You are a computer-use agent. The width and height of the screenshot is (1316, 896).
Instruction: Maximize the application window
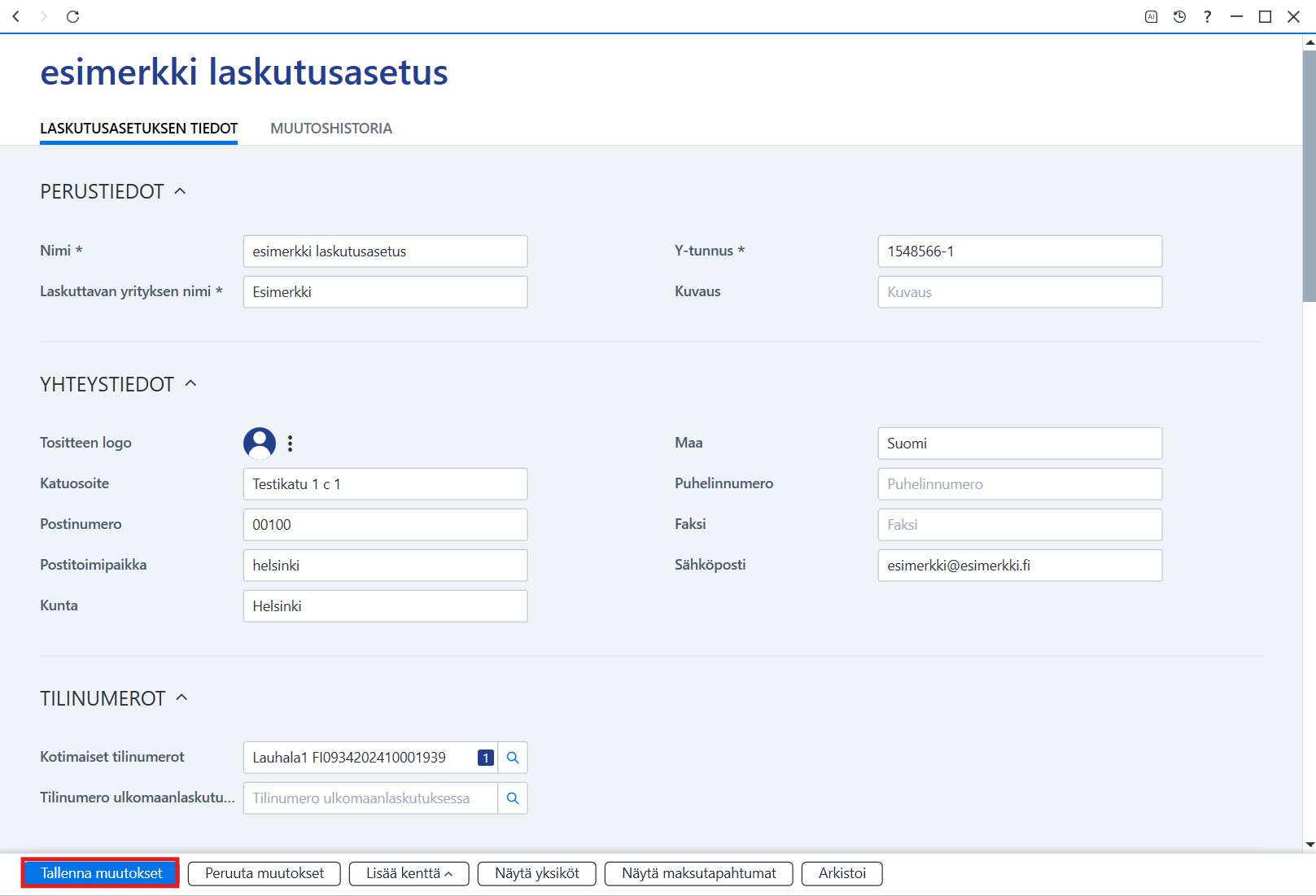pos(1265,16)
